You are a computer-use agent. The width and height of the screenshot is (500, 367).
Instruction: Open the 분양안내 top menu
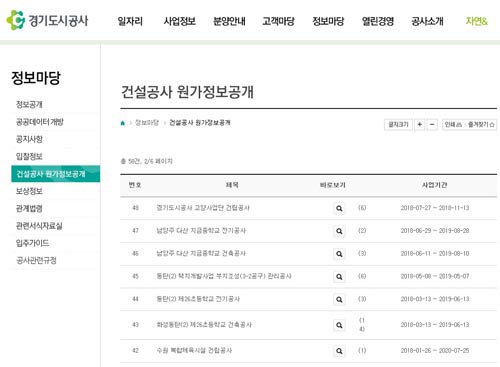229,21
